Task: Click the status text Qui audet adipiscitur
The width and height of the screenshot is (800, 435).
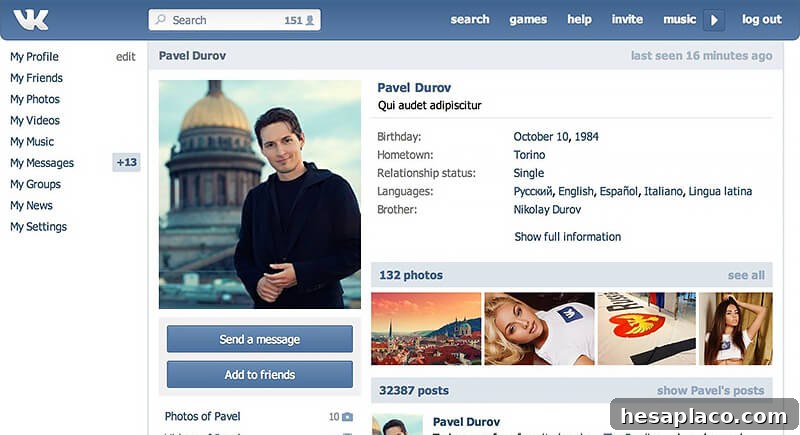Action: [x=430, y=106]
